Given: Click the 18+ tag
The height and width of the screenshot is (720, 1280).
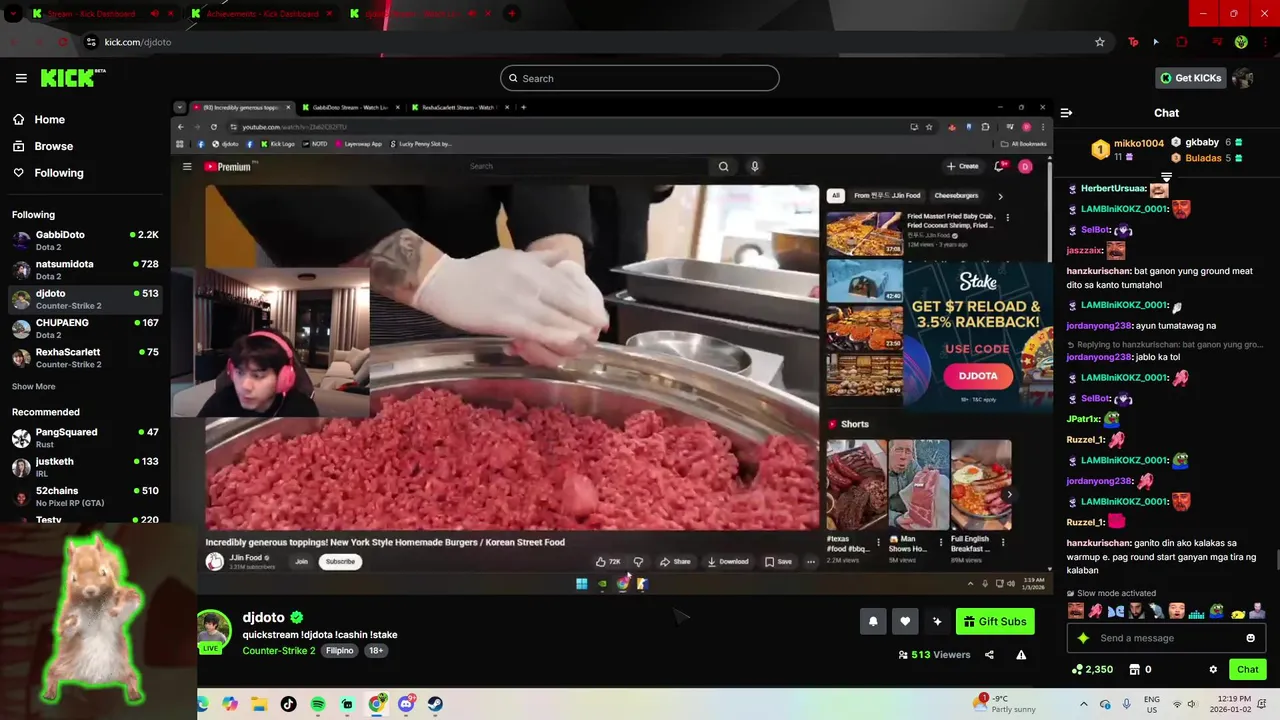Looking at the screenshot, I should click(376, 650).
